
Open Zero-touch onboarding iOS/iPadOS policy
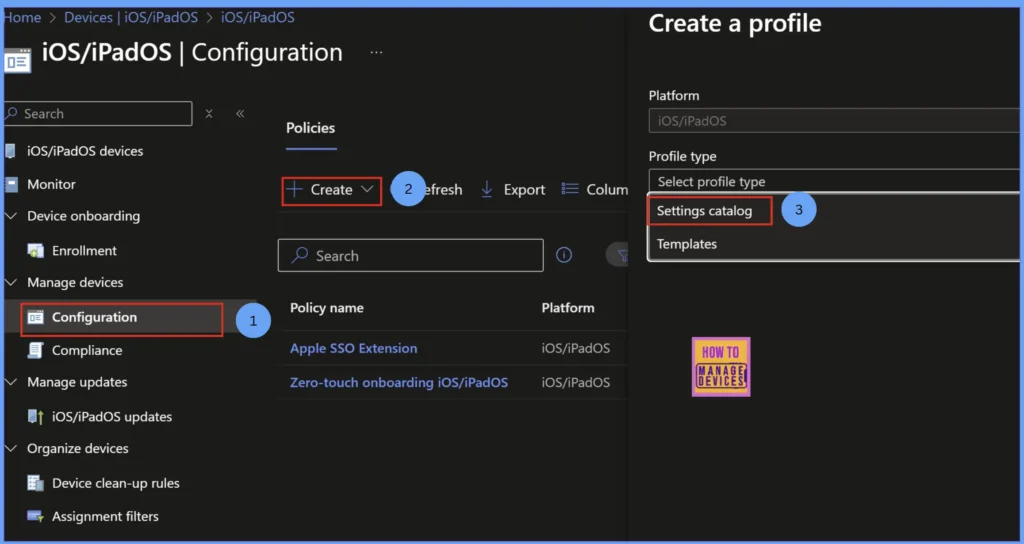(399, 383)
